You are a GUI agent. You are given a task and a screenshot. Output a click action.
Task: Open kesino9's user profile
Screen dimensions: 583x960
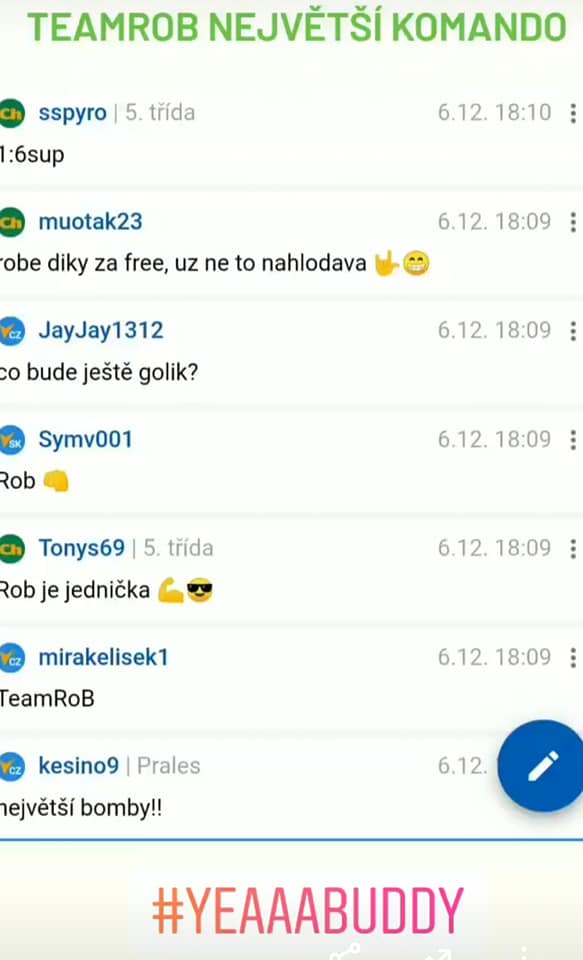tap(78, 766)
